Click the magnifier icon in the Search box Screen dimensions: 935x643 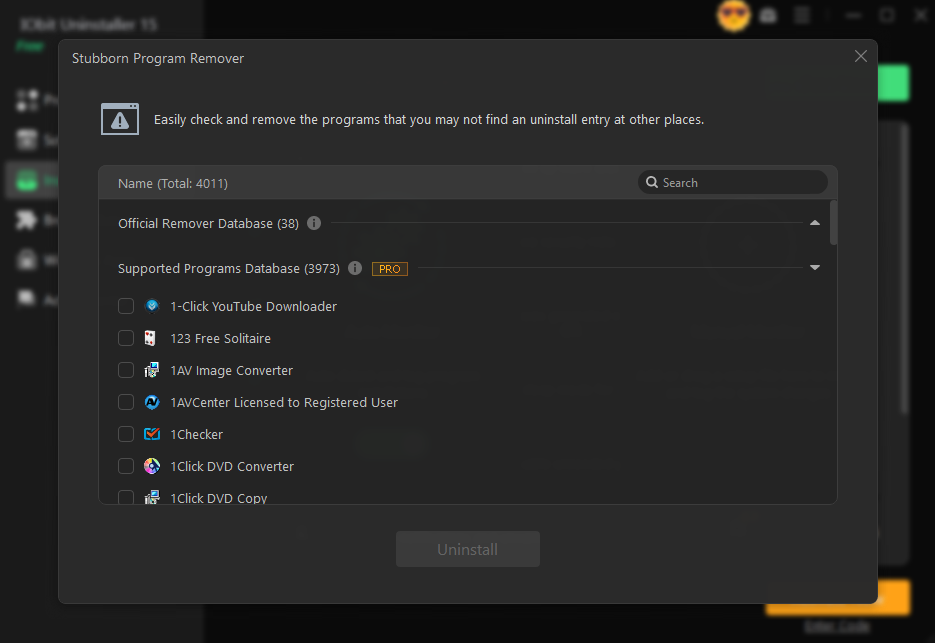653,182
